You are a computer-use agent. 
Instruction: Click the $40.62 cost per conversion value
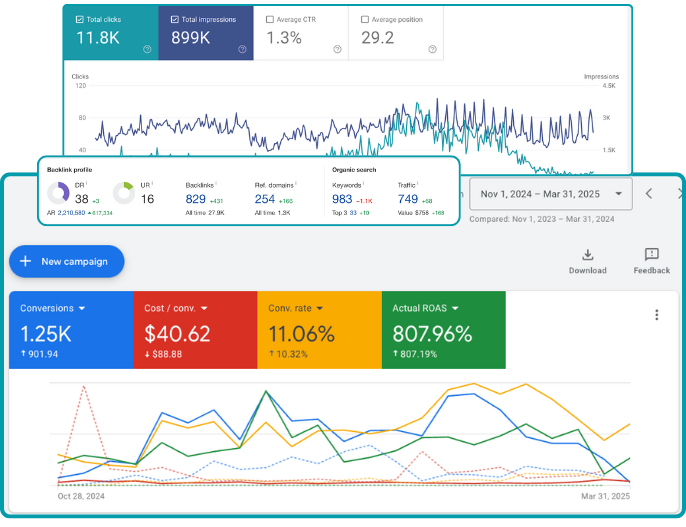coord(177,334)
